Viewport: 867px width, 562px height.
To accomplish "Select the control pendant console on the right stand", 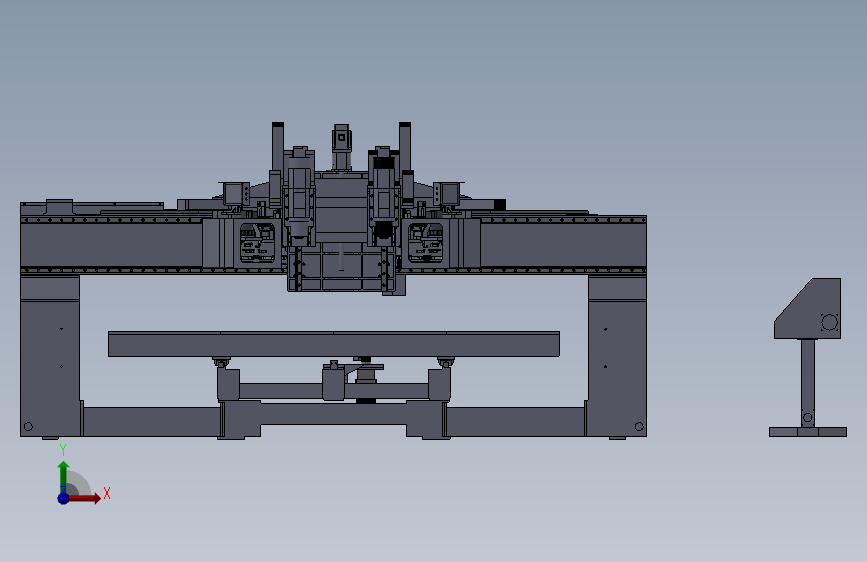I will pyautogui.click(x=807, y=309).
